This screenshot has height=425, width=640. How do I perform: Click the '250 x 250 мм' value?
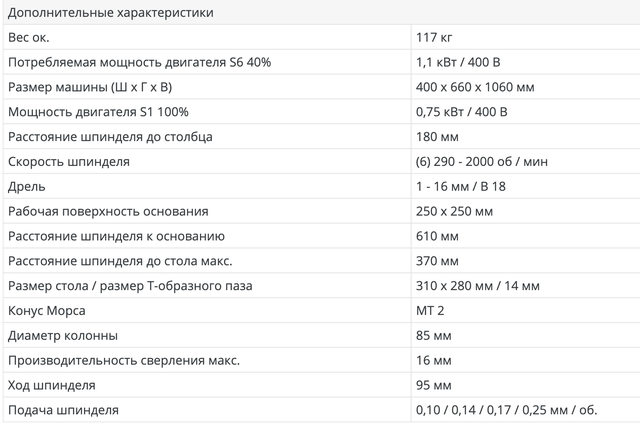click(454, 211)
